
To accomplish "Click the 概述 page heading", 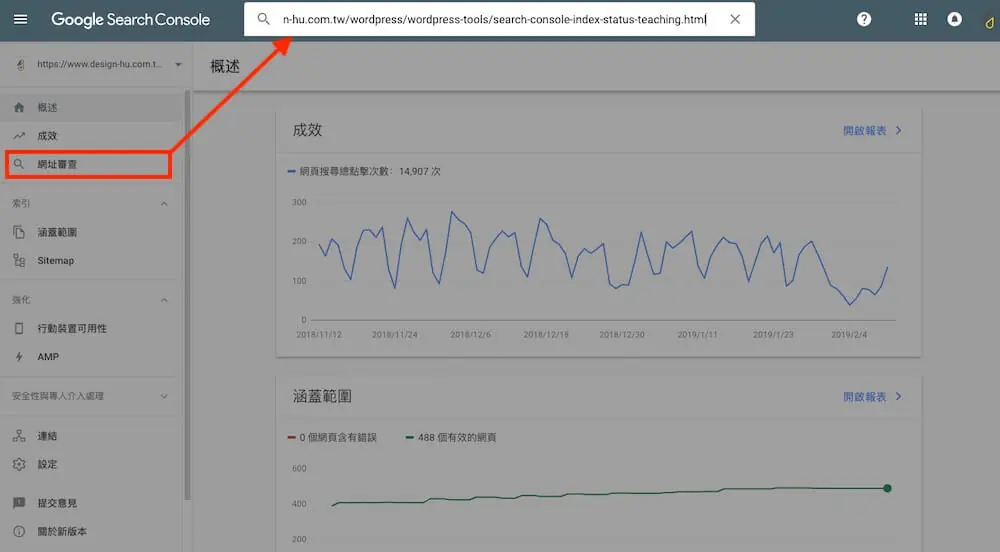I will [225, 66].
